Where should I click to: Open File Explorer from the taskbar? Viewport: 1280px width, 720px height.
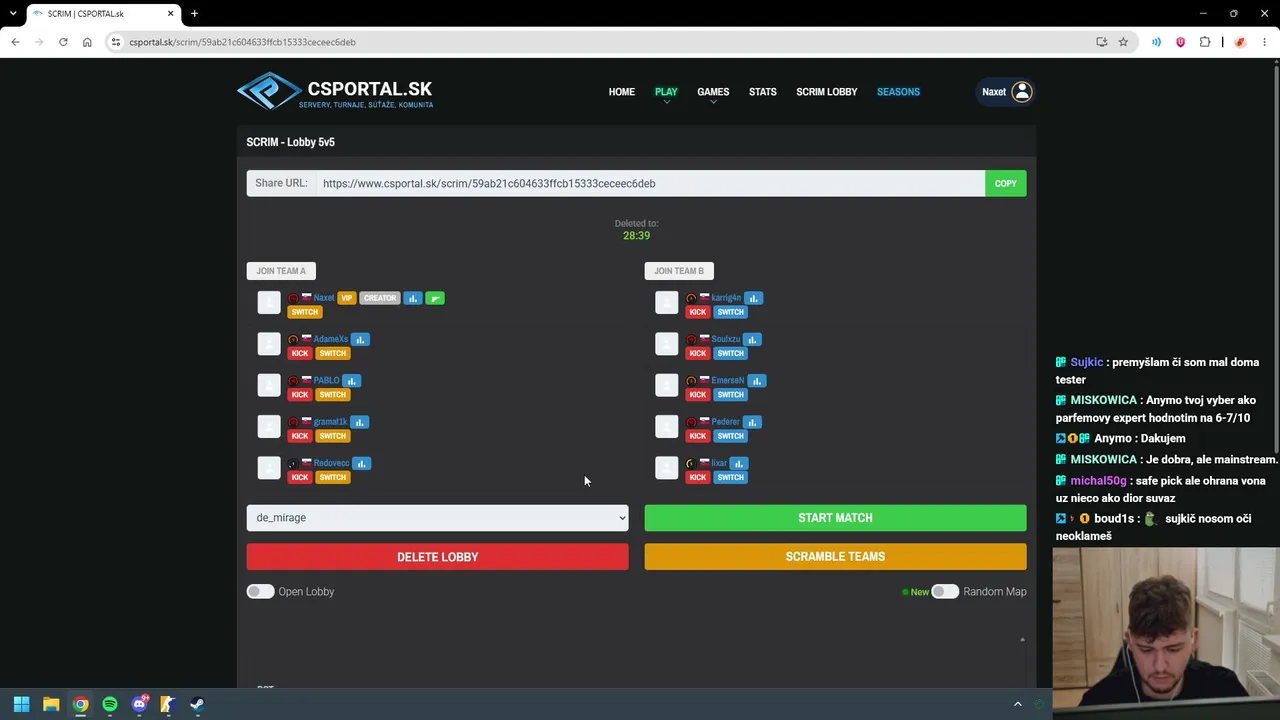pyautogui.click(x=51, y=704)
